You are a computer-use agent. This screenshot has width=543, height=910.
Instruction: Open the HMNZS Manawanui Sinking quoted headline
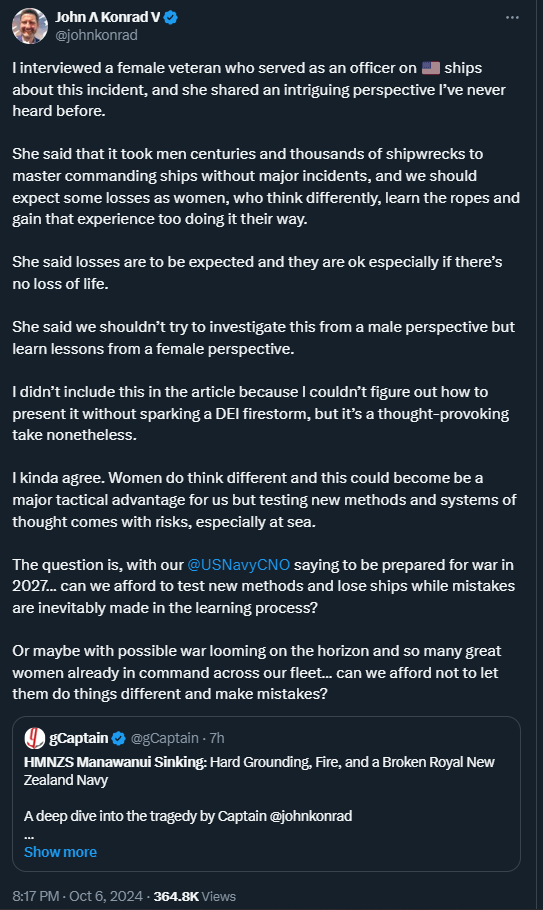point(115,762)
